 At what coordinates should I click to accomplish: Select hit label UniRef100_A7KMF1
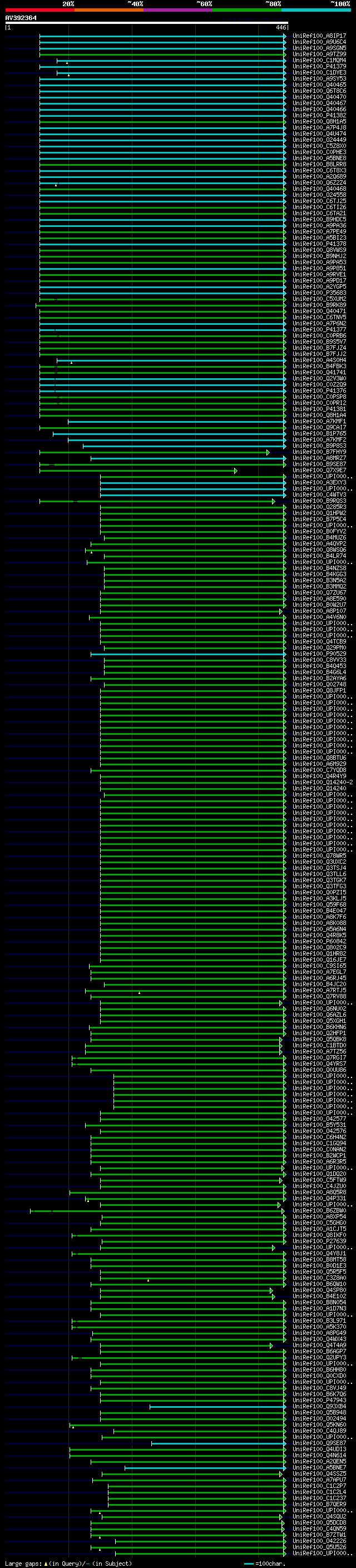(x=319, y=421)
